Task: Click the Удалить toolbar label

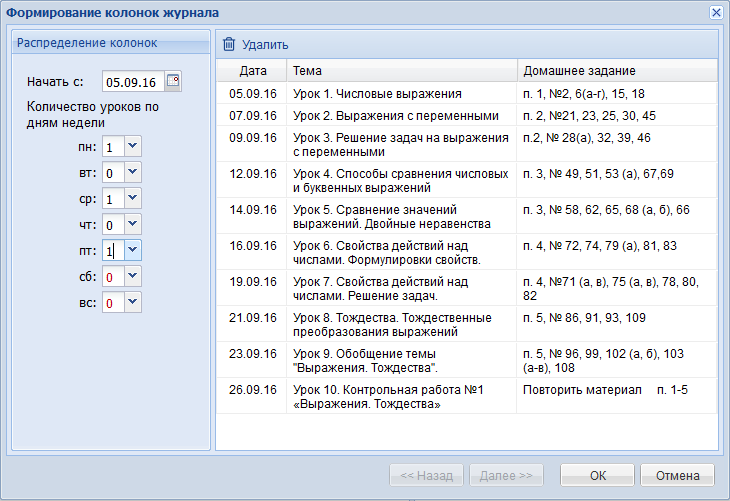Action: tap(265, 45)
